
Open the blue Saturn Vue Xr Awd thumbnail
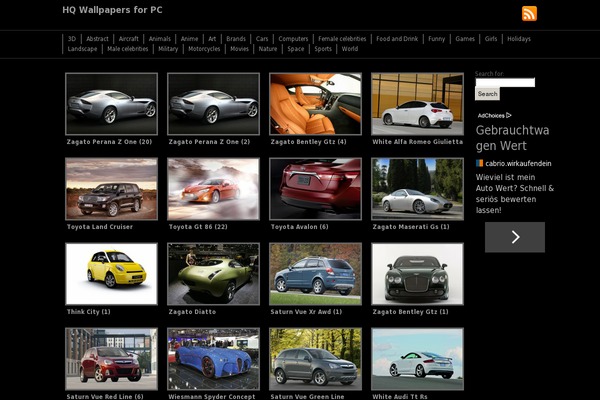point(315,274)
